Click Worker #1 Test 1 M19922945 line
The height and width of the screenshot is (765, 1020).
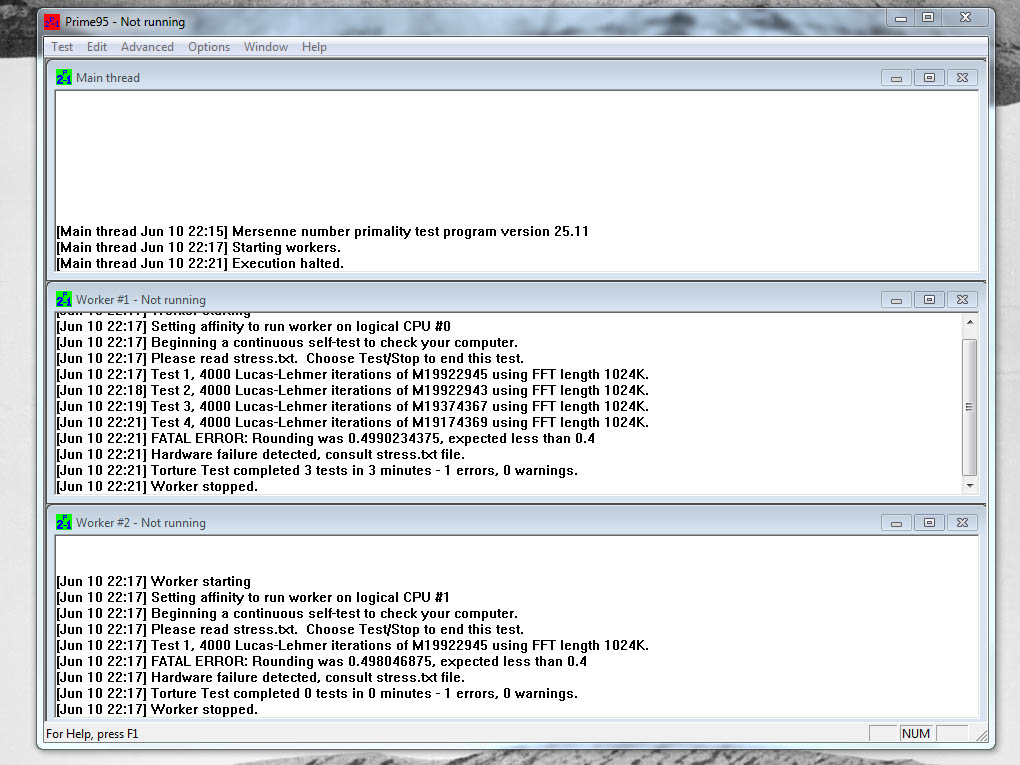tap(353, 375)
